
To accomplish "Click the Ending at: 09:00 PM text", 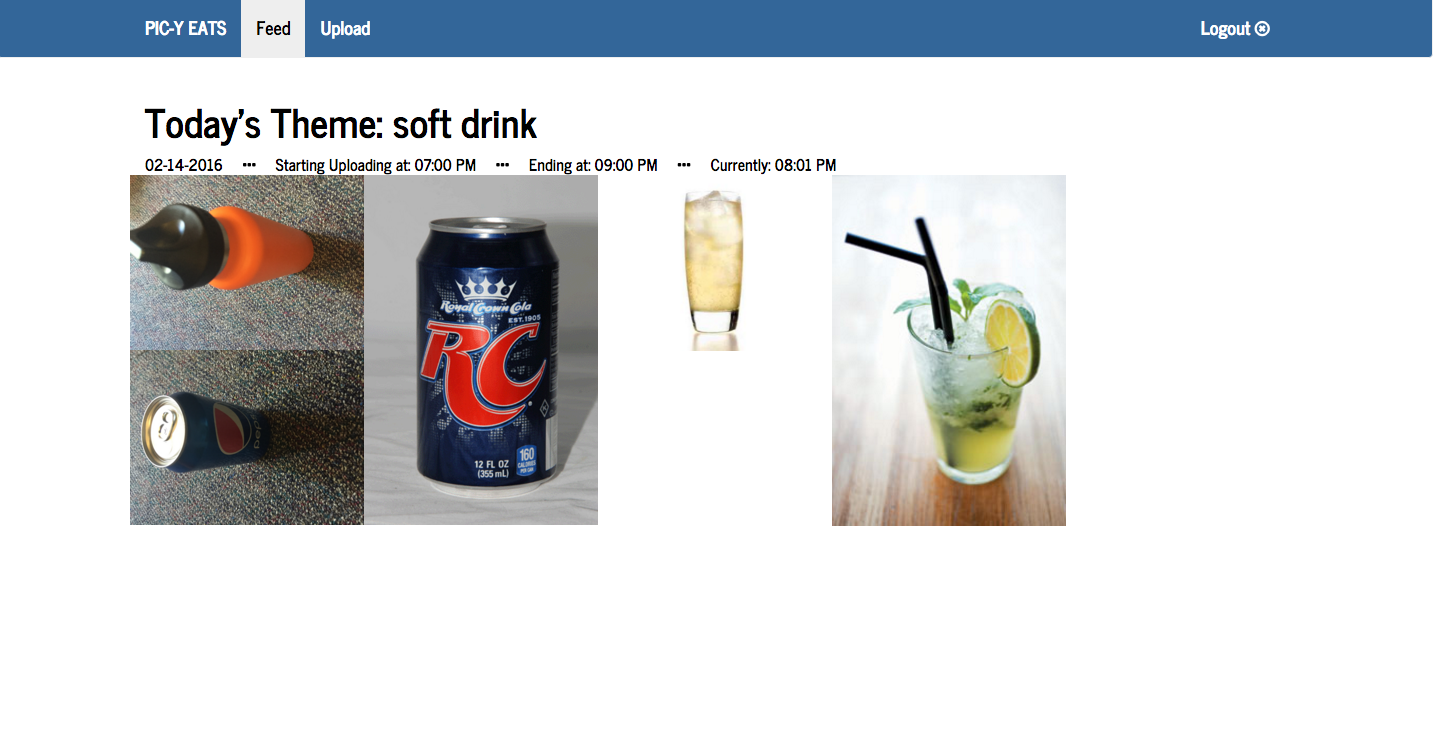I will pyautogui.click(x=593, y=165).
